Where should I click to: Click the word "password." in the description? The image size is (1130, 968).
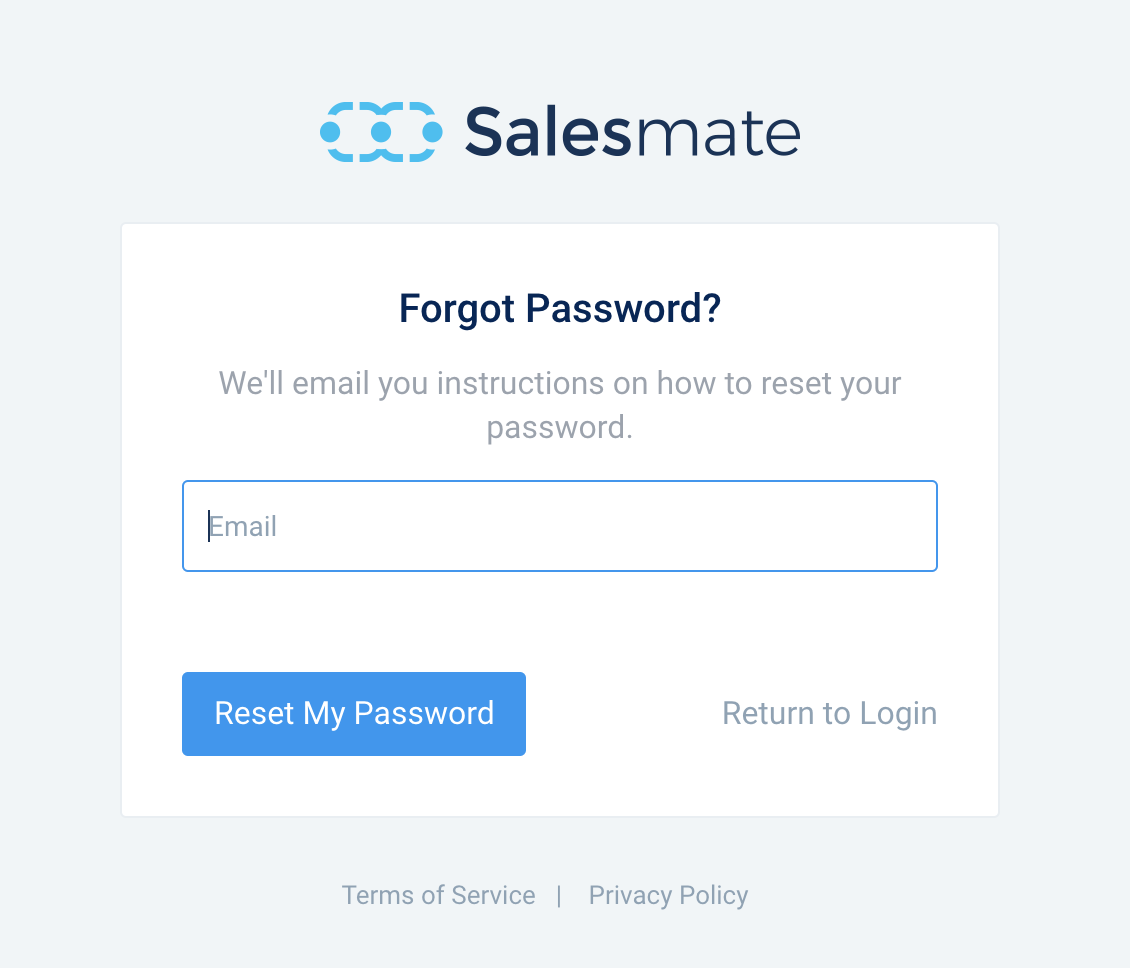(560, 428)
